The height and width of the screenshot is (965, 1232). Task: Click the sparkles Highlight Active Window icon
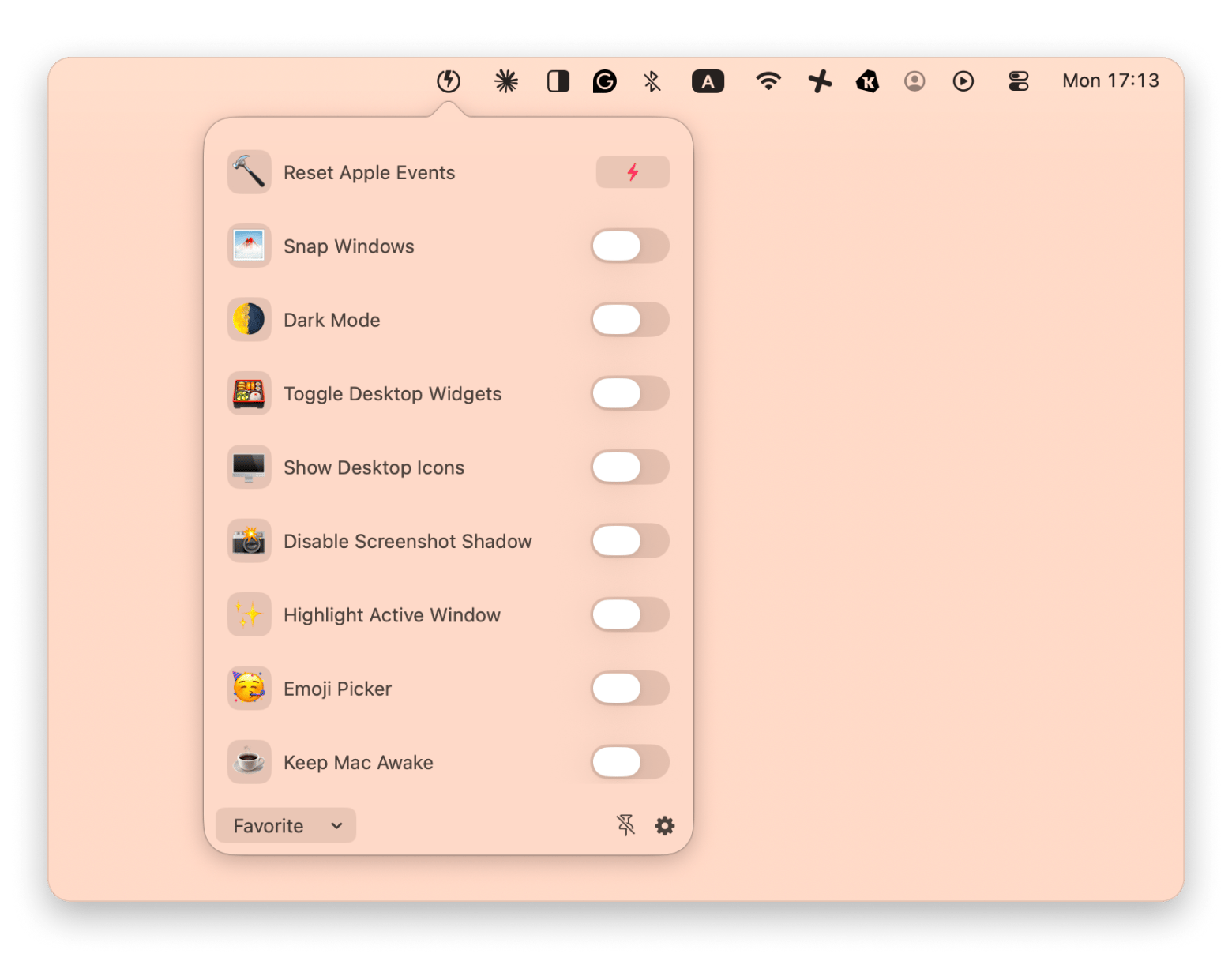[249, 614]
